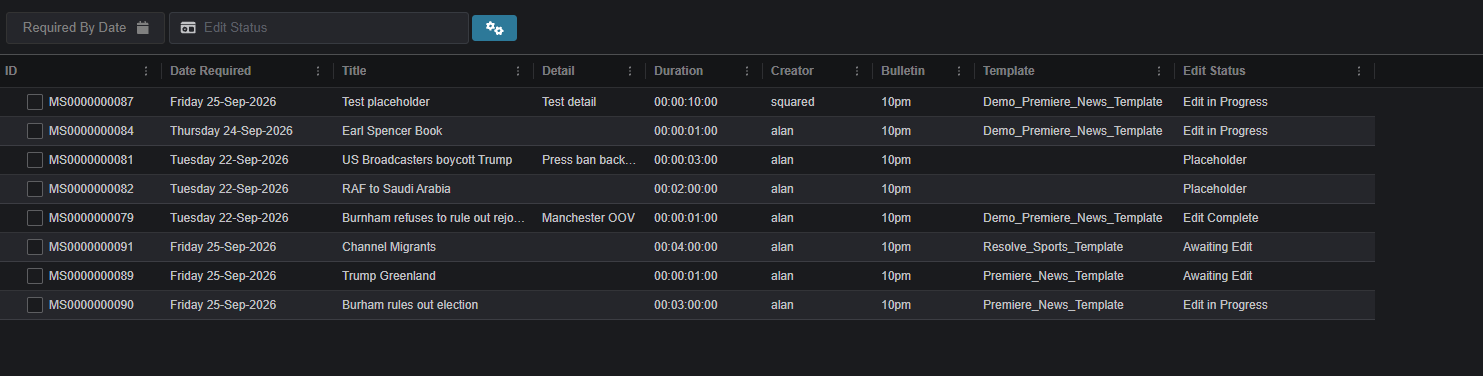
Task: Tick checkbox for MS0000000079
Action: click(35, 218)
